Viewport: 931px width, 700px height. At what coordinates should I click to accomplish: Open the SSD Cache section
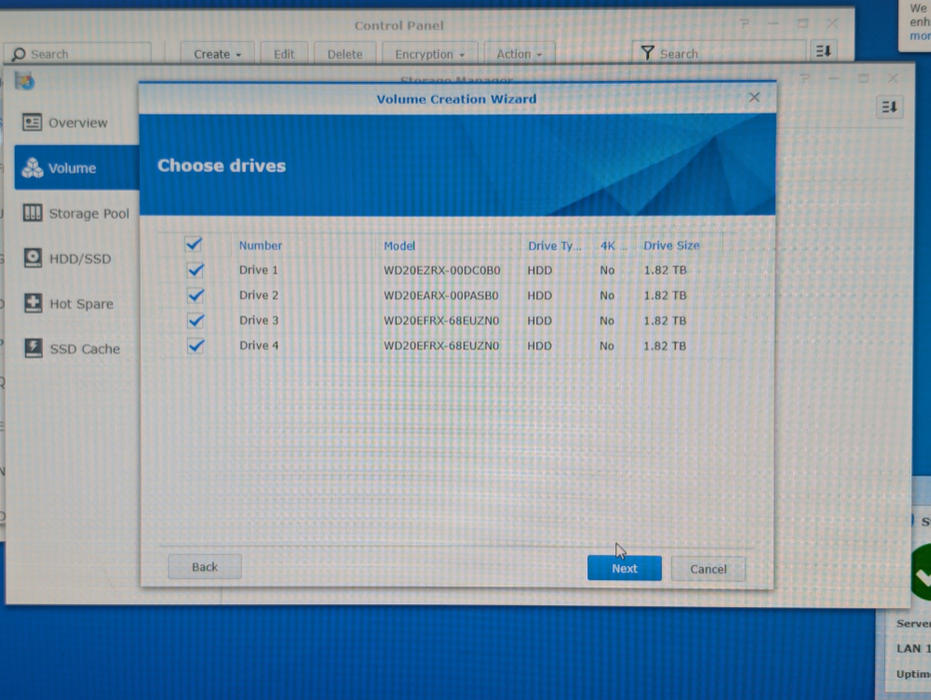click(x=81, y=348)
